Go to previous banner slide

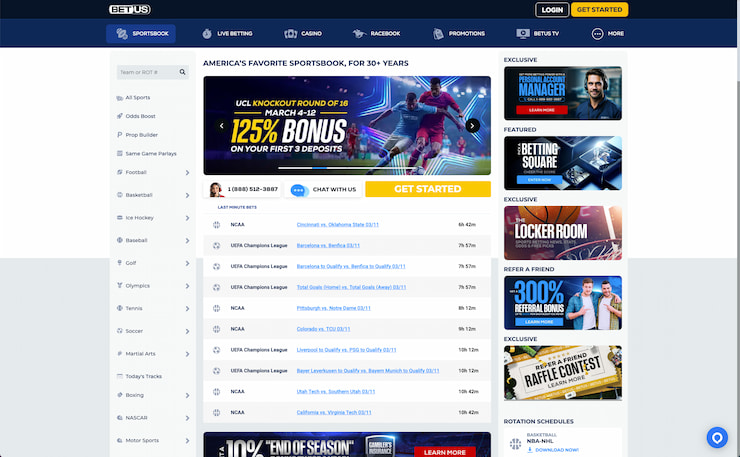[221, 126]
